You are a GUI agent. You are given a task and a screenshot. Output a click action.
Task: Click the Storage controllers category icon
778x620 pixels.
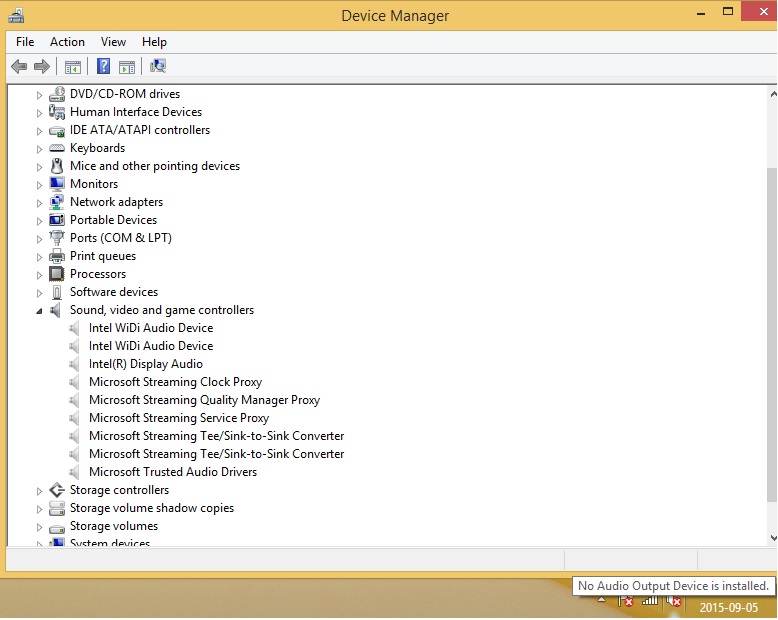tap(57, 490)
